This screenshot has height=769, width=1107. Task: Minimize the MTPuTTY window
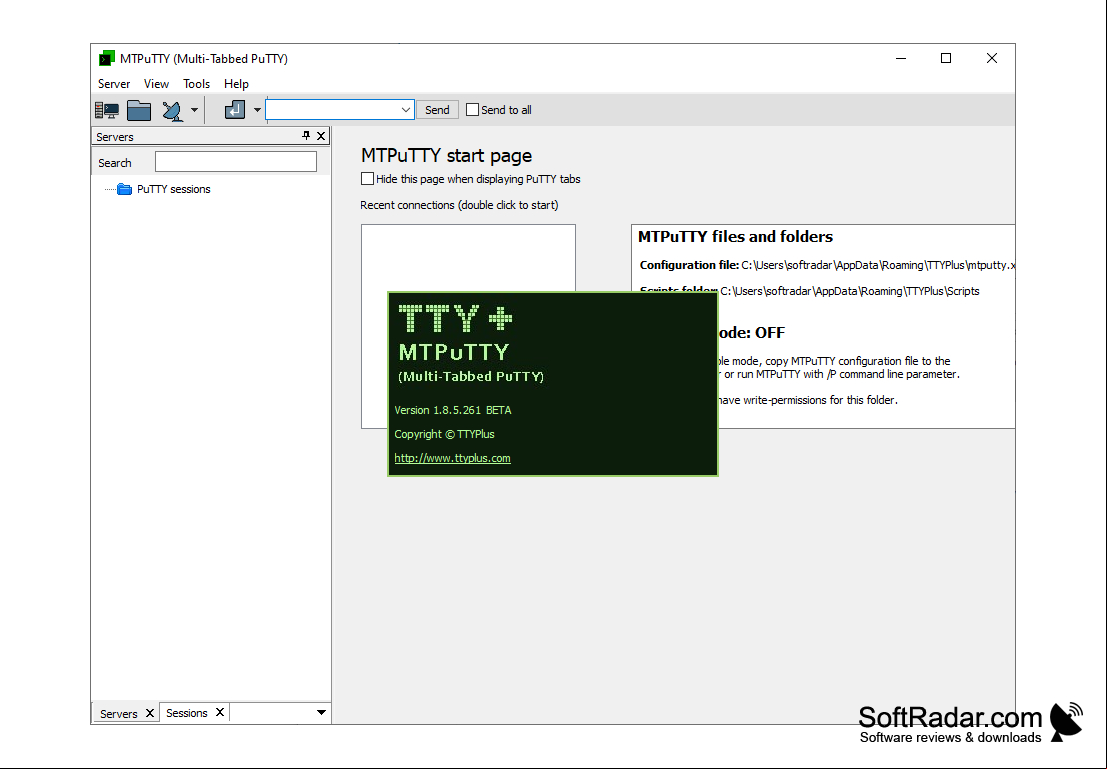tap(901, 59)
